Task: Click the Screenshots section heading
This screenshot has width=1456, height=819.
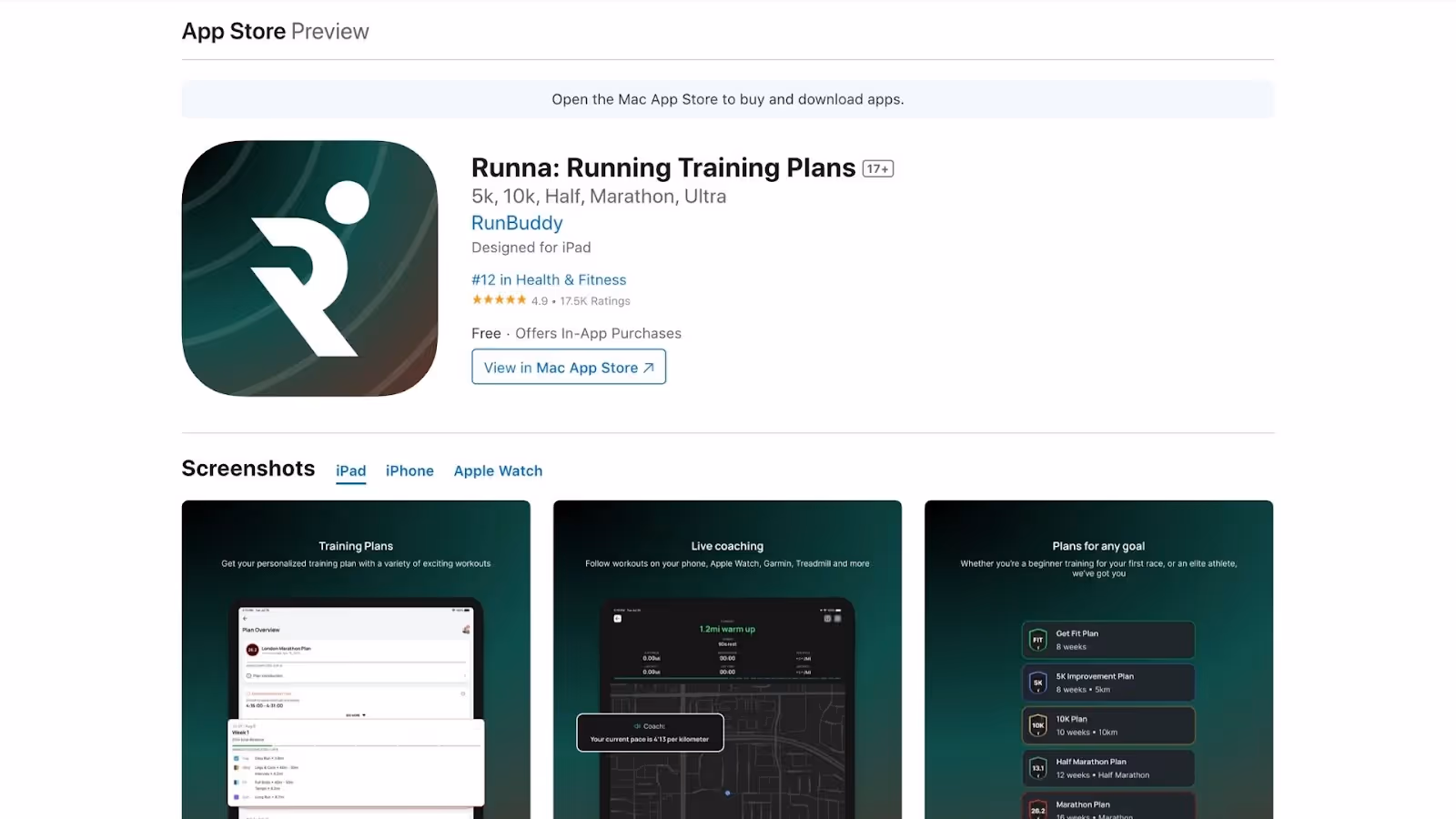Action: click(x=248, y=469)
